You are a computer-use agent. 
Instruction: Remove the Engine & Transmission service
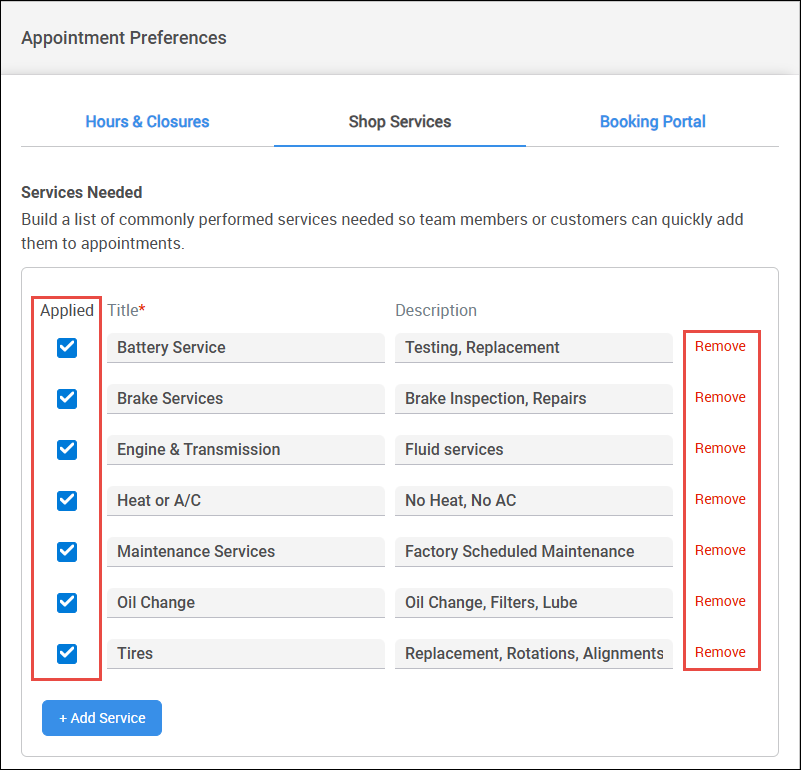coord(720,449)
